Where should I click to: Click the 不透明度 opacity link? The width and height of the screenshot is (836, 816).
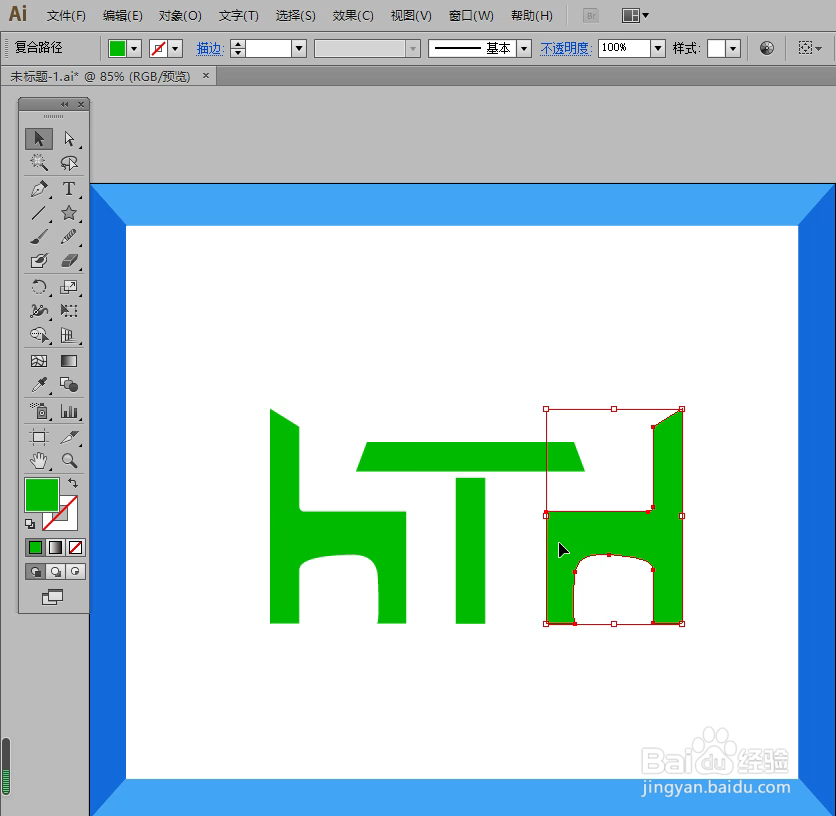click(x=565, y=49)
